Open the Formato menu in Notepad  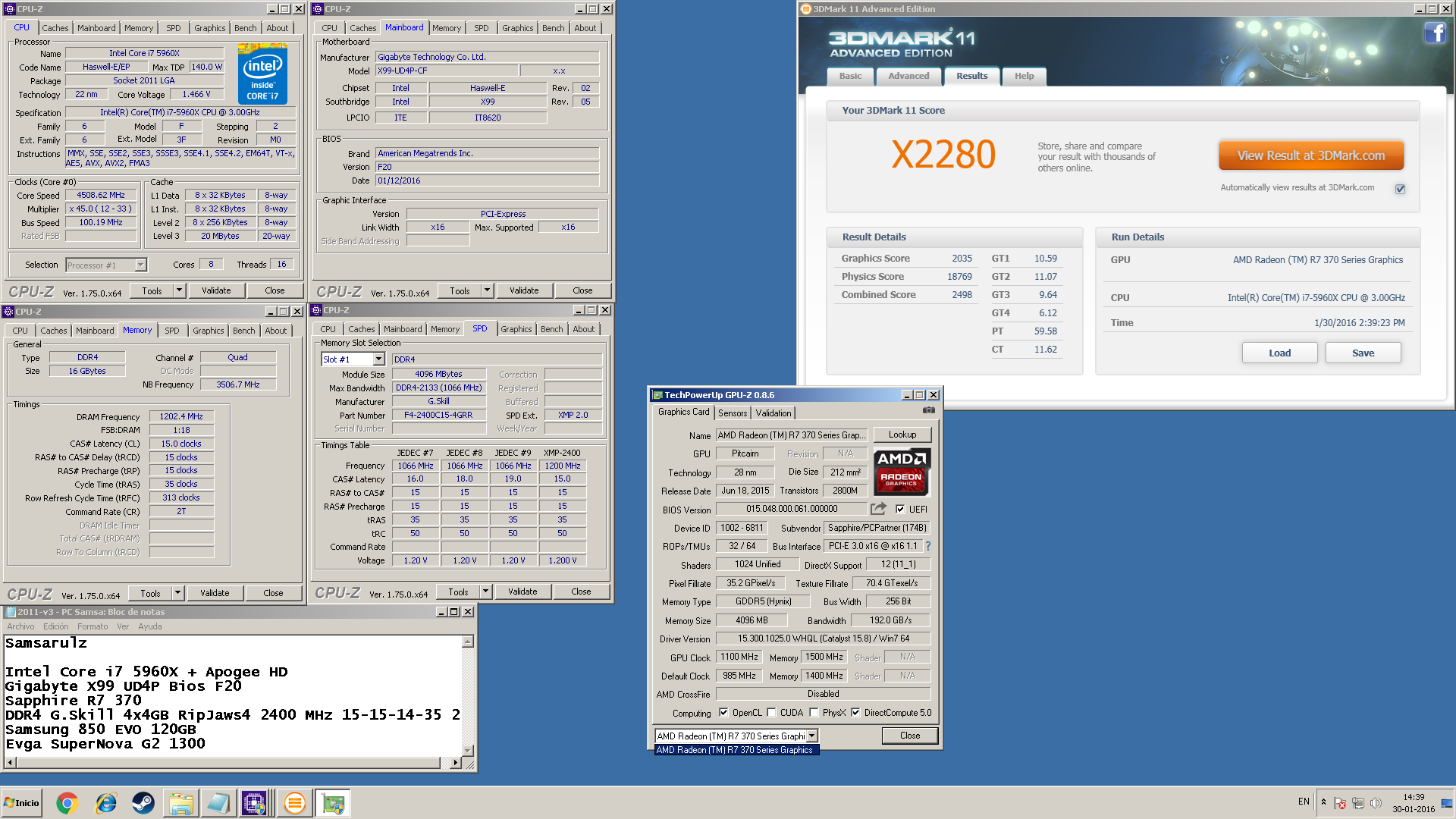click(92, 626)
